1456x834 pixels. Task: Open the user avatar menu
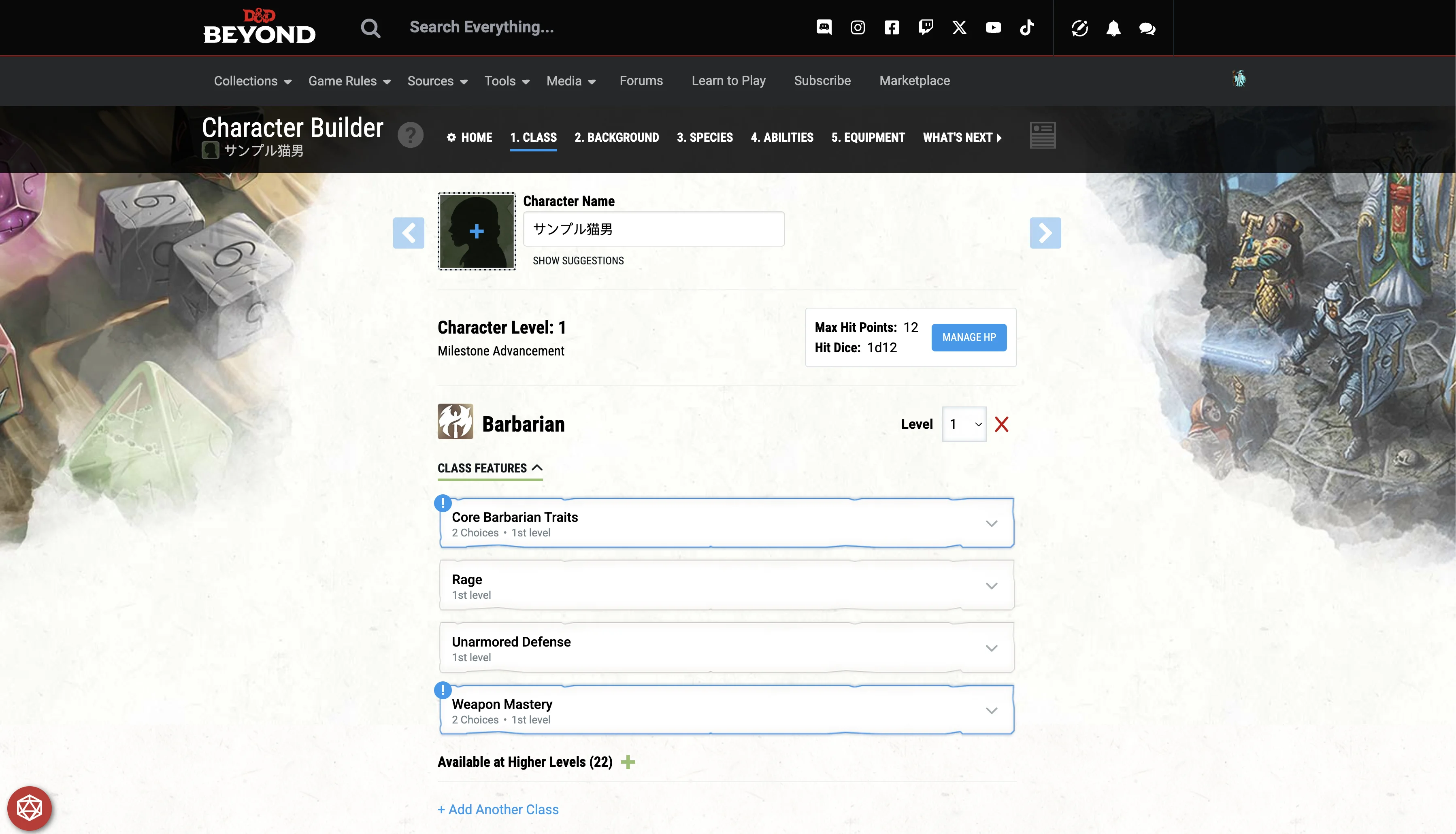(1239, 79)
